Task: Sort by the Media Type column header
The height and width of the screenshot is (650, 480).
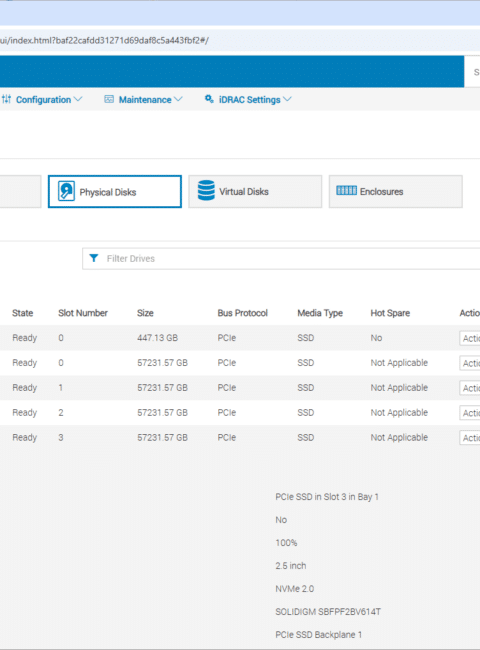Action: click(320, 313)
